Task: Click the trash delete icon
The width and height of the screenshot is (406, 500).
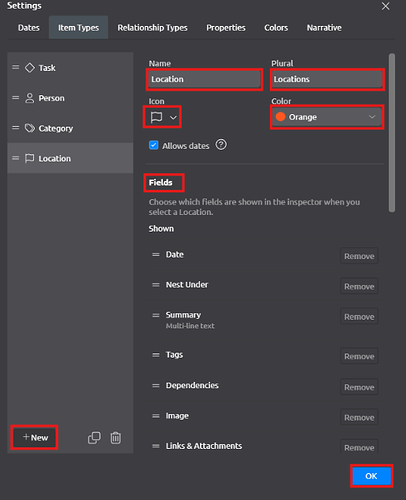Action: [x=116, y=438]
